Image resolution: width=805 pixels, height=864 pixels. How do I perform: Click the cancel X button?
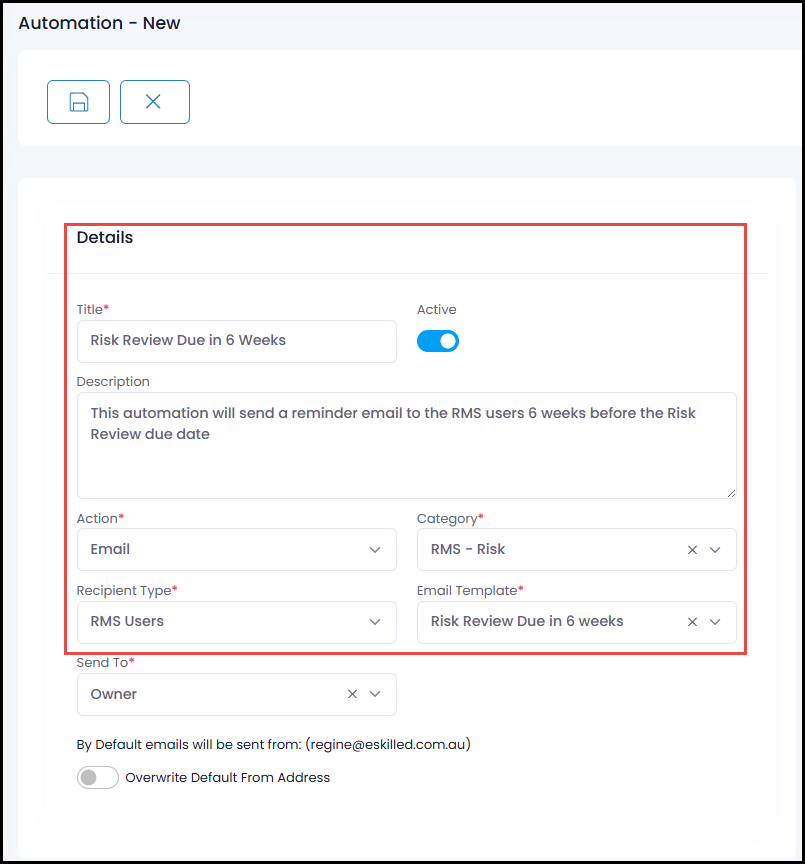tap(155, 102)
